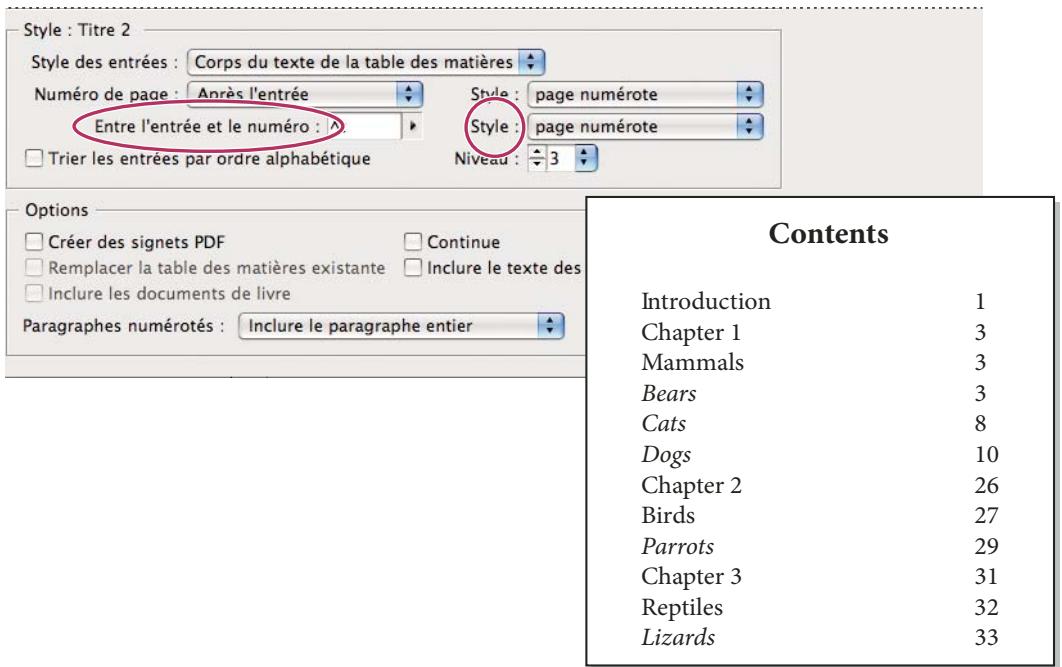Open the Paragraphes numérotés dropdown
1062x667 pixels.
coord(402,326)
